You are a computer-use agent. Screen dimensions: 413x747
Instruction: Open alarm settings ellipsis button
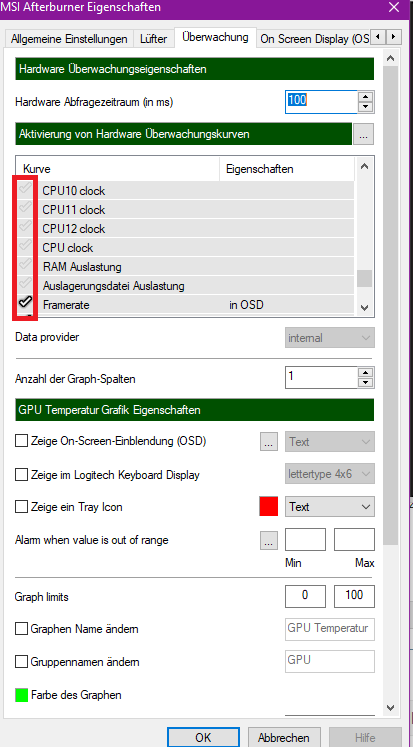[x=269, y=540]
